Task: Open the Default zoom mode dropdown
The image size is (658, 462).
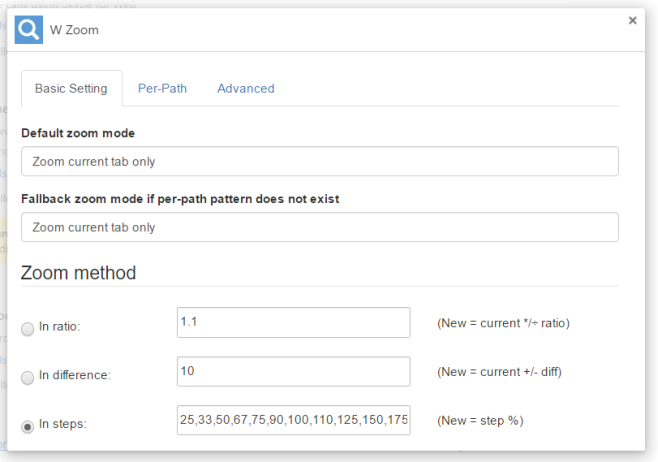Action: (x=320, y=161)
